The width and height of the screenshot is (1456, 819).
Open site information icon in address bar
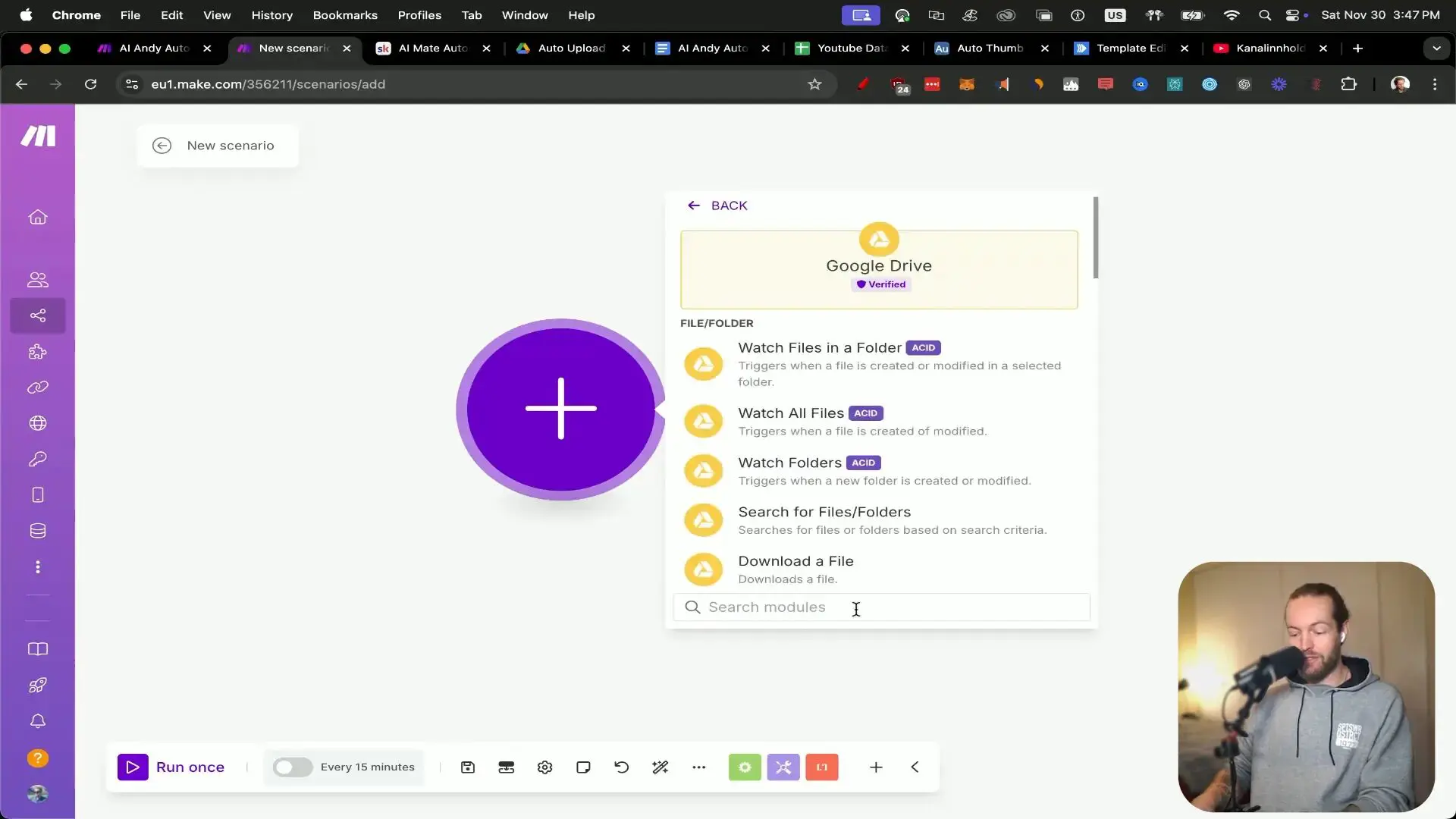132,84
